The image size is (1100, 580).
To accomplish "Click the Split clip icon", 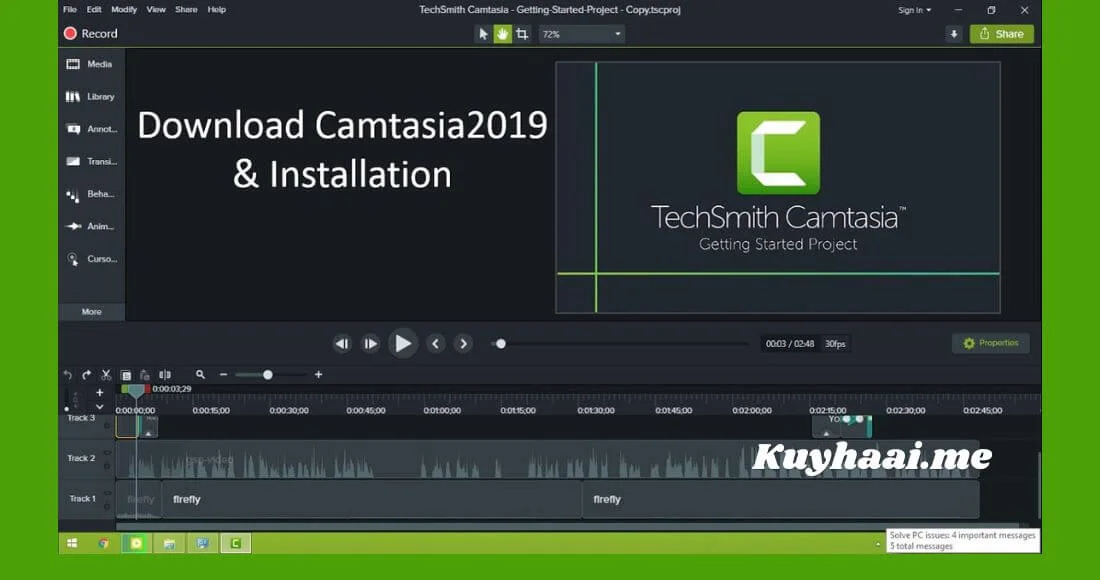I will (165, 375).
